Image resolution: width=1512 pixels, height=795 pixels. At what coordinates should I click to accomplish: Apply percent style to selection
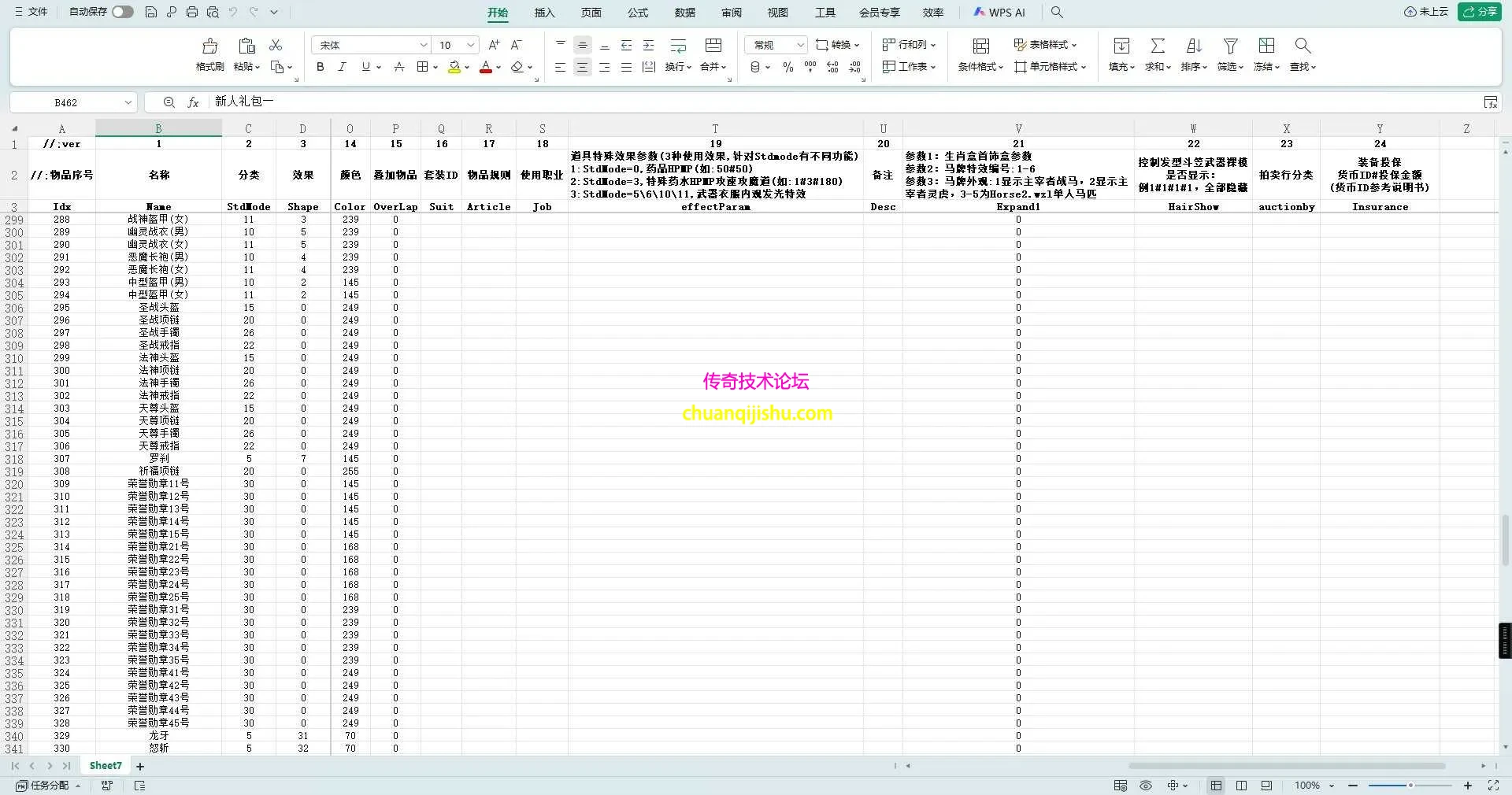[787, 68]
